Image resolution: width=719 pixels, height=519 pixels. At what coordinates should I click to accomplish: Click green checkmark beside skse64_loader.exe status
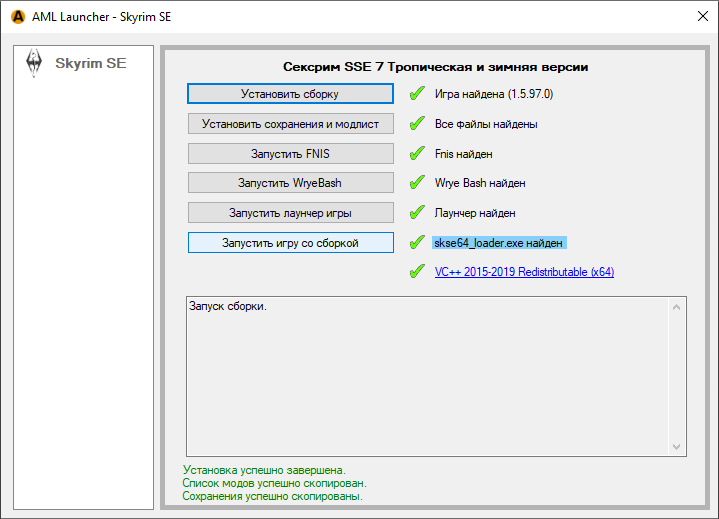click(417, 243)
